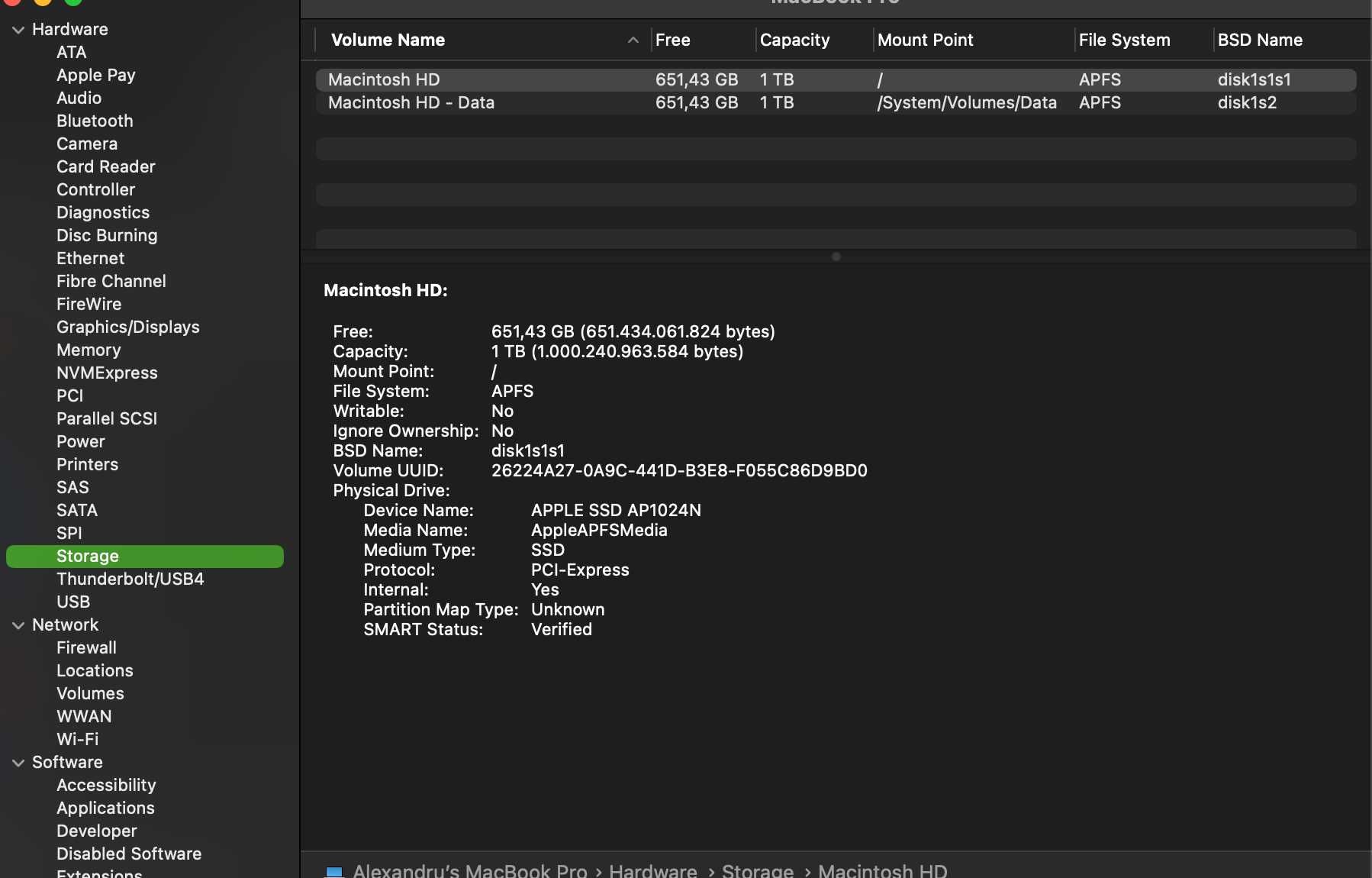This screenshot has height=878, width=1372.
Task: Click the Volume UUID value text
Action: click(x=679, y=470)
